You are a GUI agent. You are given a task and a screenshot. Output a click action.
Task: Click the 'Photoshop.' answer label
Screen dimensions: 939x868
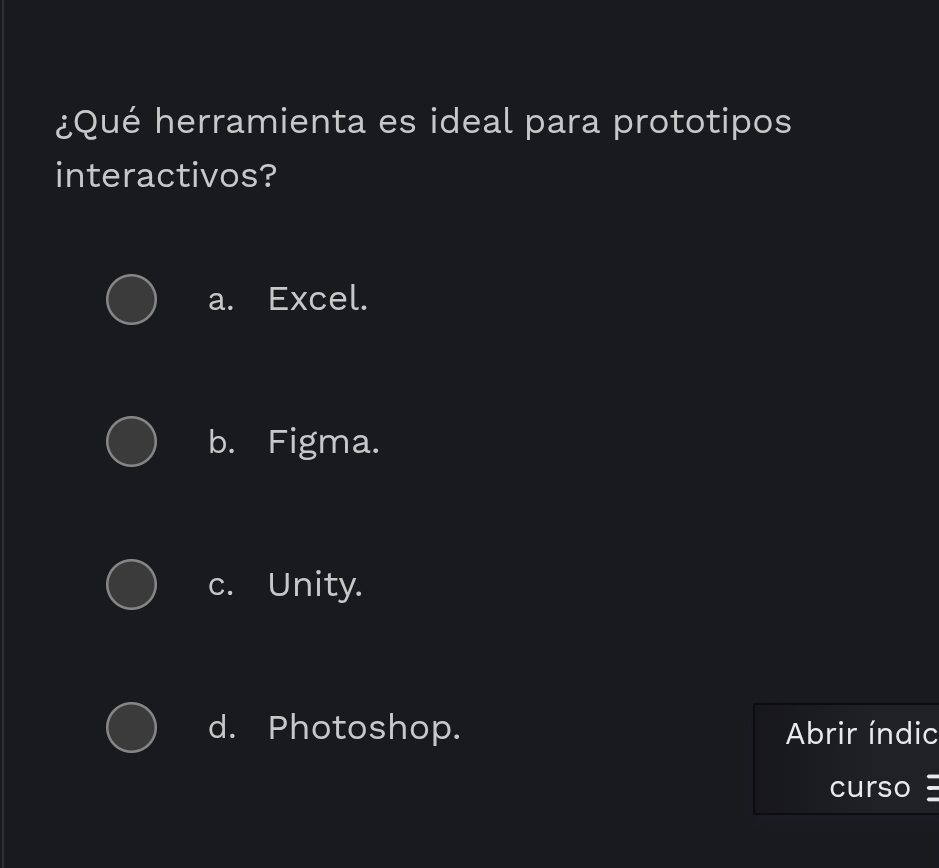364,728
